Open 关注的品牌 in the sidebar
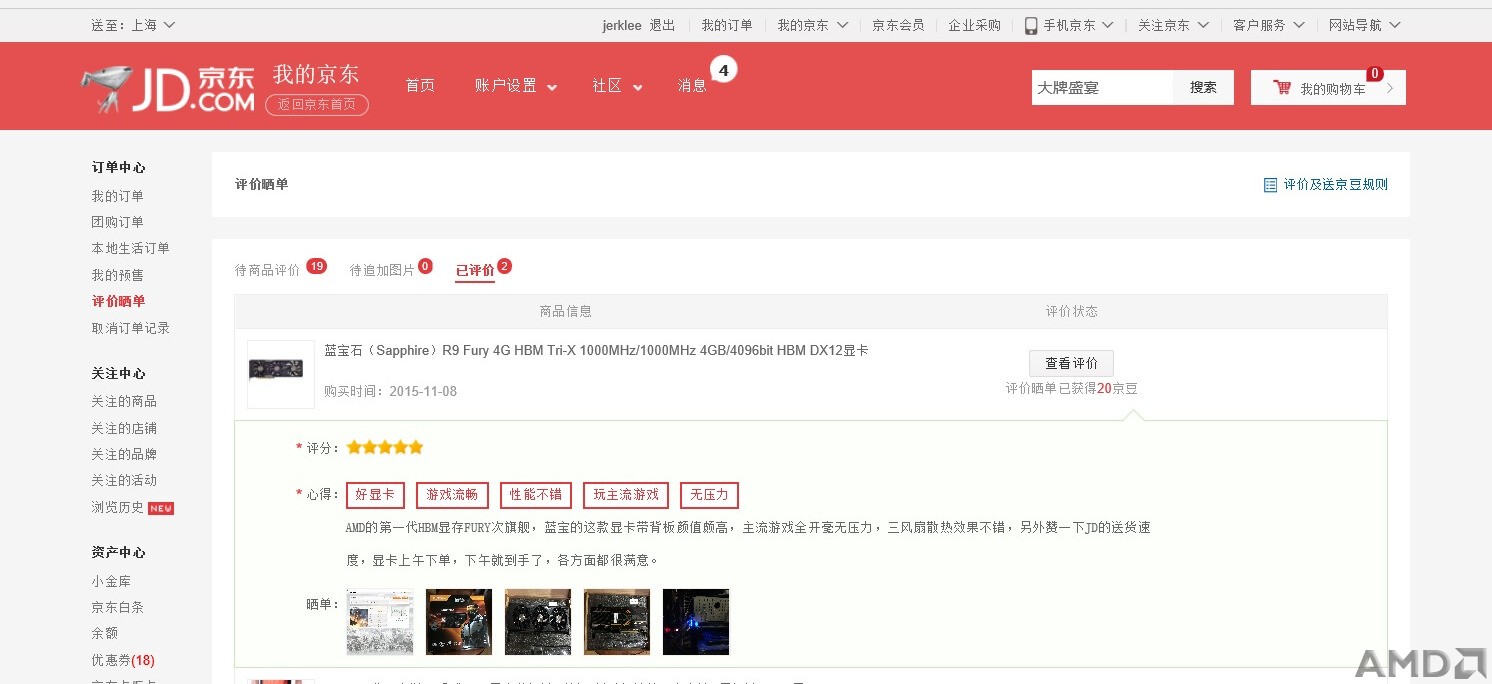1492x684 pixels. [x=124, y=454]
